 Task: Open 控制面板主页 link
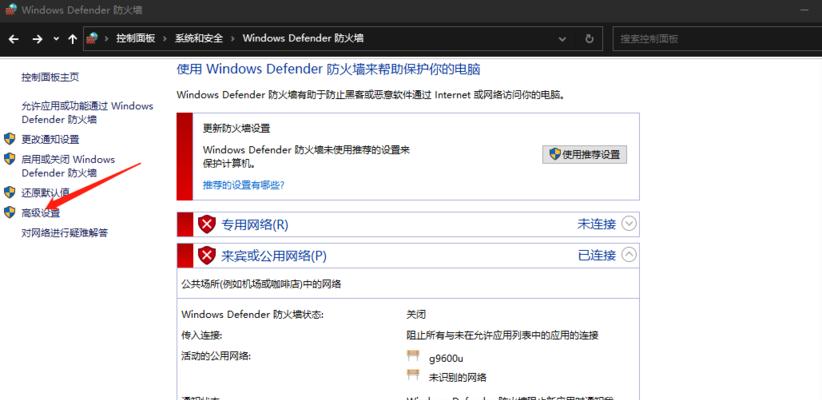tap(50, 77)
